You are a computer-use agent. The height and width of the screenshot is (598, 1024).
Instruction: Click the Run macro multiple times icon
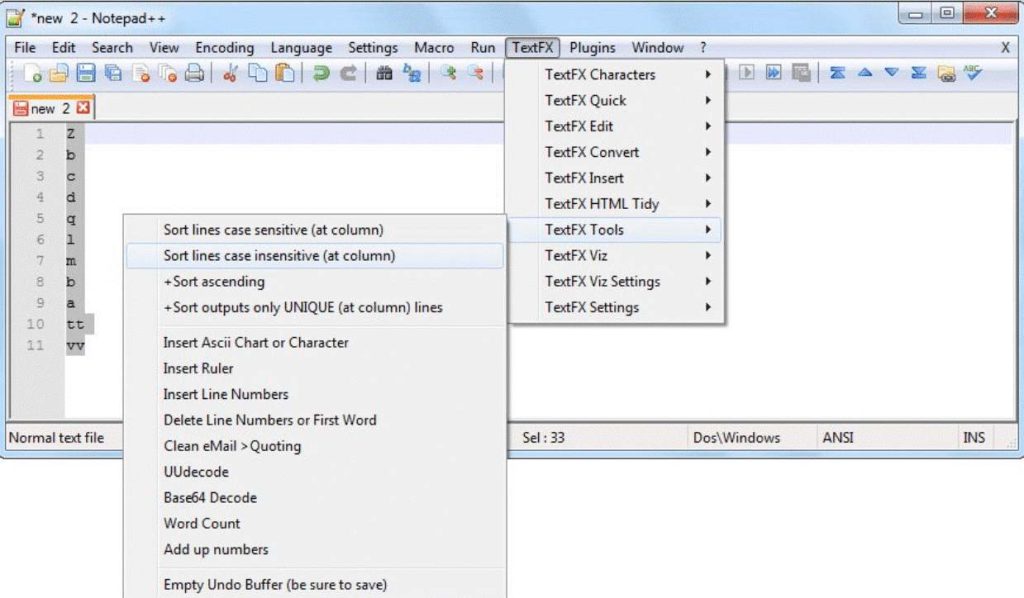click(774, 72)
